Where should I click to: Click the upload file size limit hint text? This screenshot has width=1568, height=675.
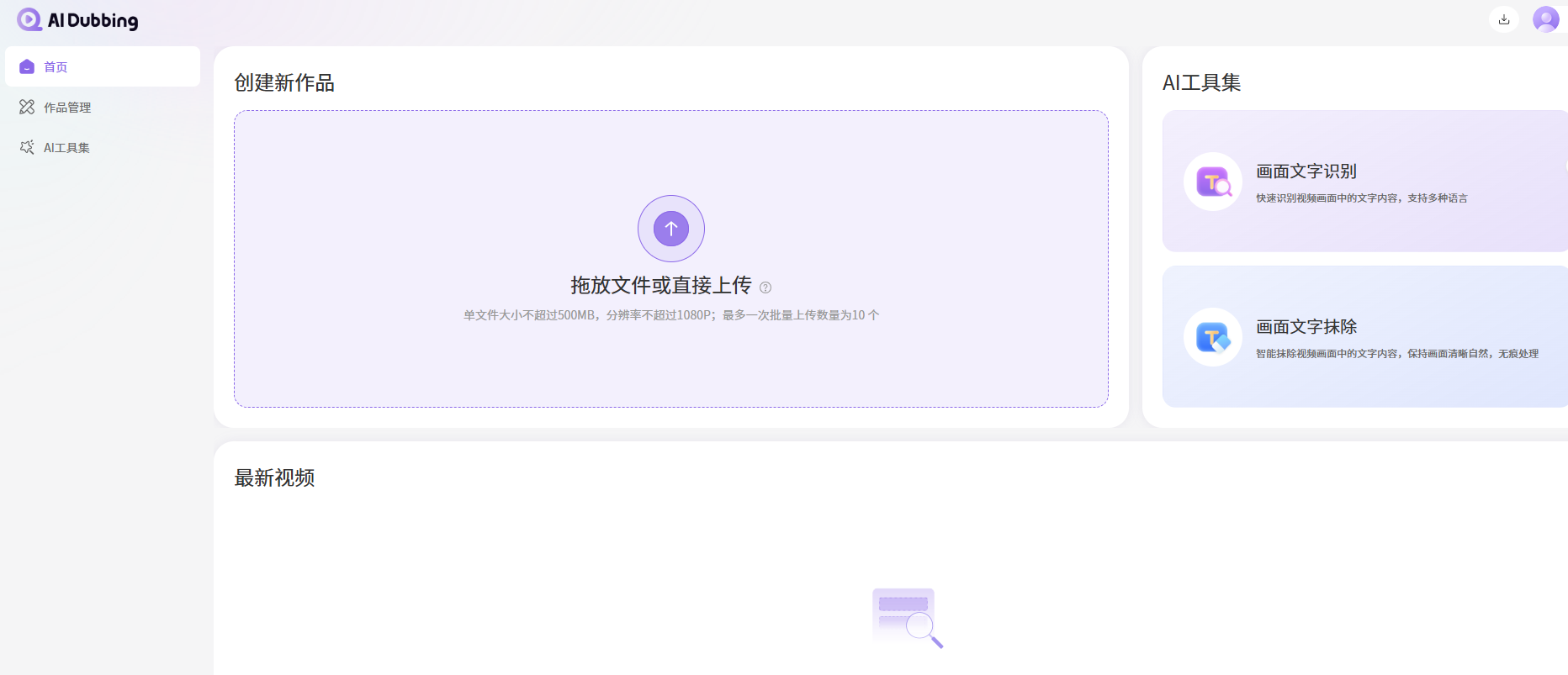[671, 315]
